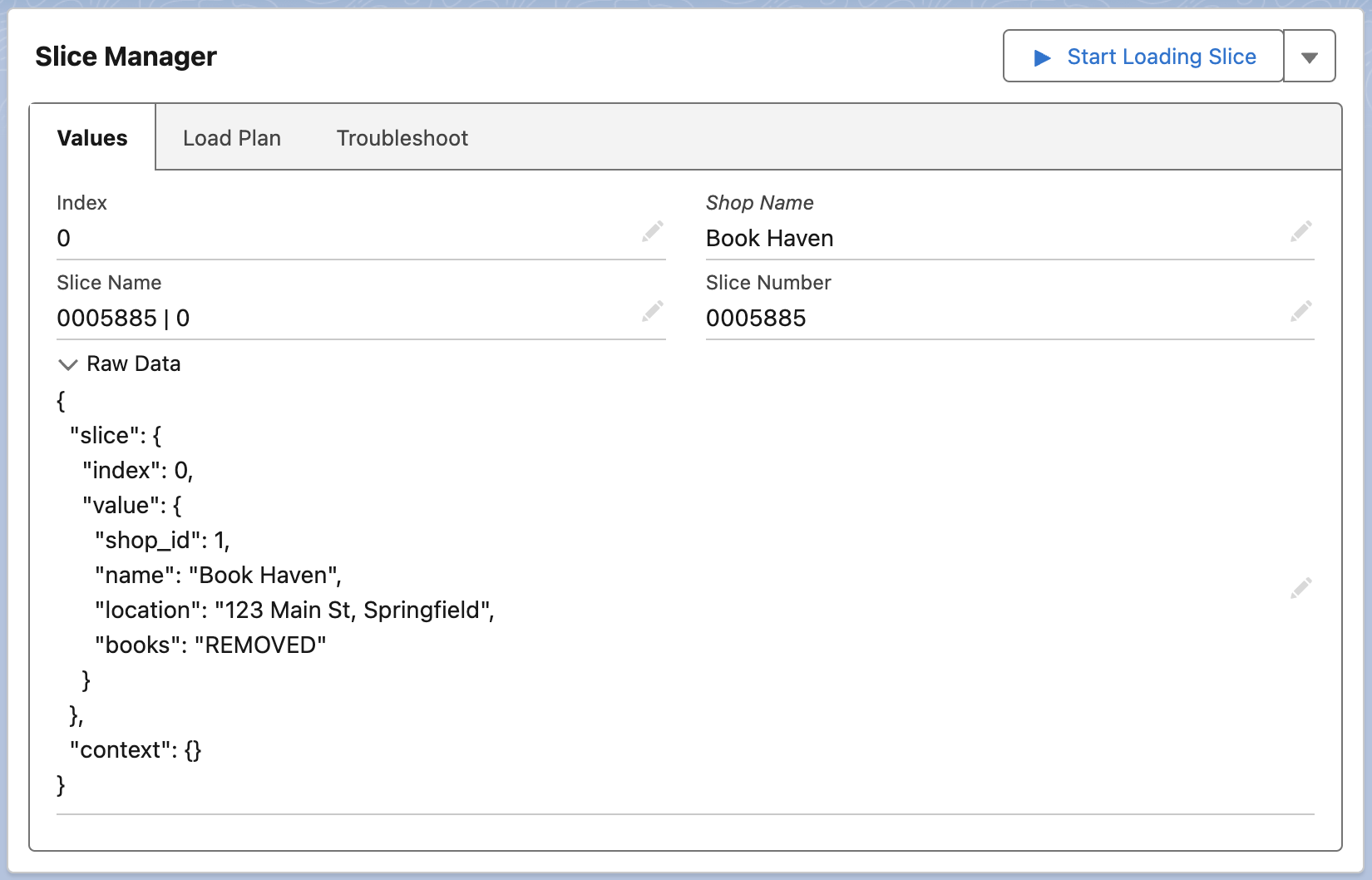Click the downward arrow next to Start Loading Slice
This screenshot has width=1372, height=880.
tap(1309, 57)
